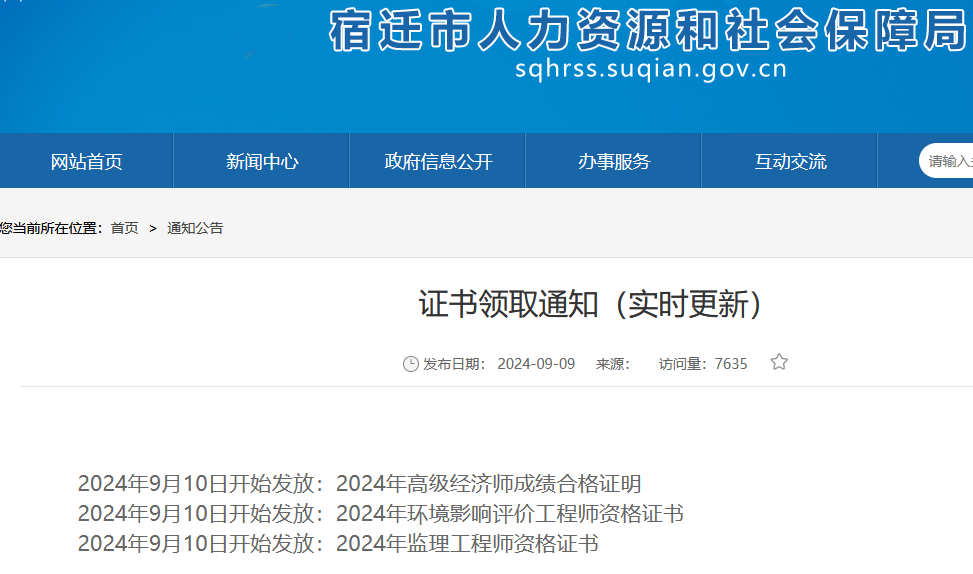Click the 环境影响评价工程师资格证书 notice line
This screenshot has height=574, width=973.
[381, 514]
